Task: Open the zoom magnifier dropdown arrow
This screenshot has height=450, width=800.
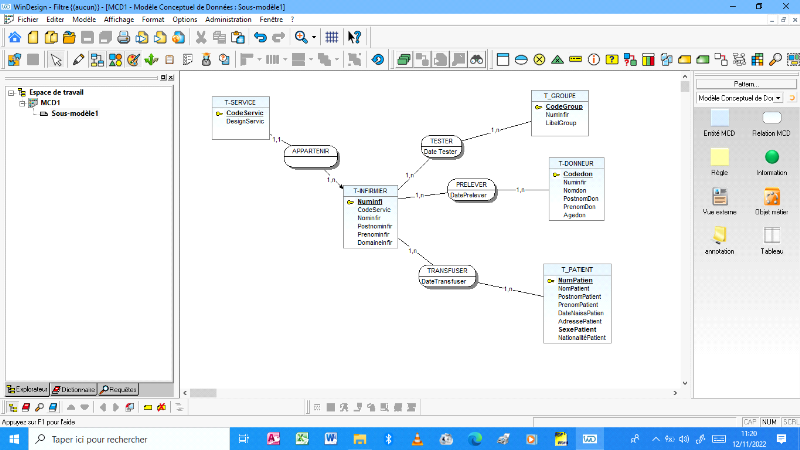Action: pyautogui.click(x=314, y=37)
